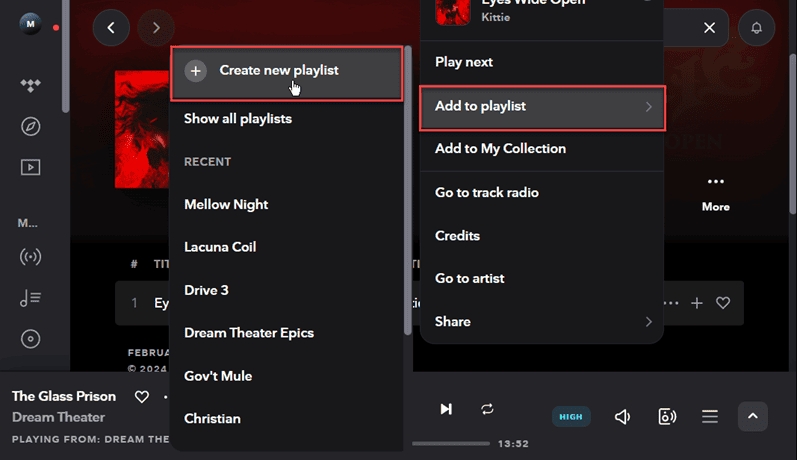Click the sidebar albums disc icon
The width and height of the screenshot is (798, 460).
tap(30, 339)
